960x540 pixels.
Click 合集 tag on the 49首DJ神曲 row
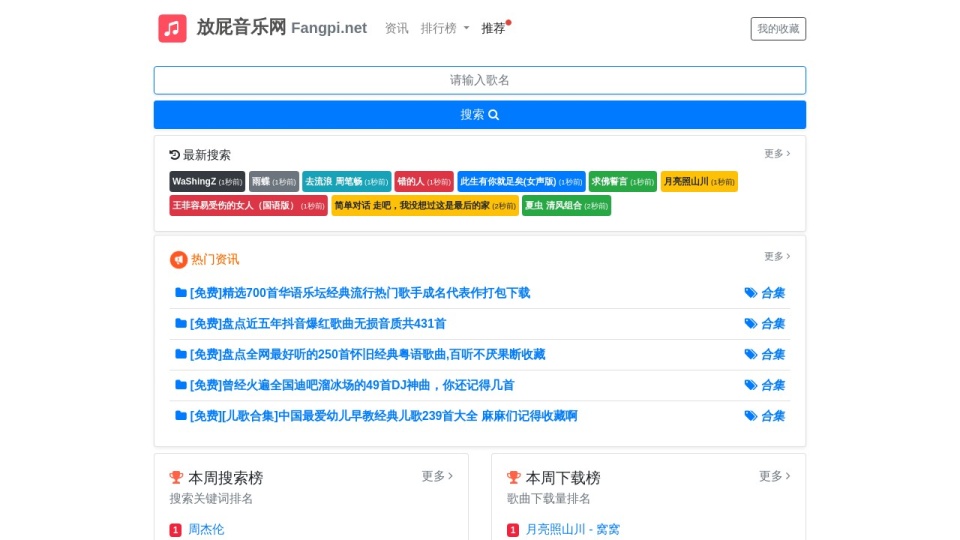[765, 385]
